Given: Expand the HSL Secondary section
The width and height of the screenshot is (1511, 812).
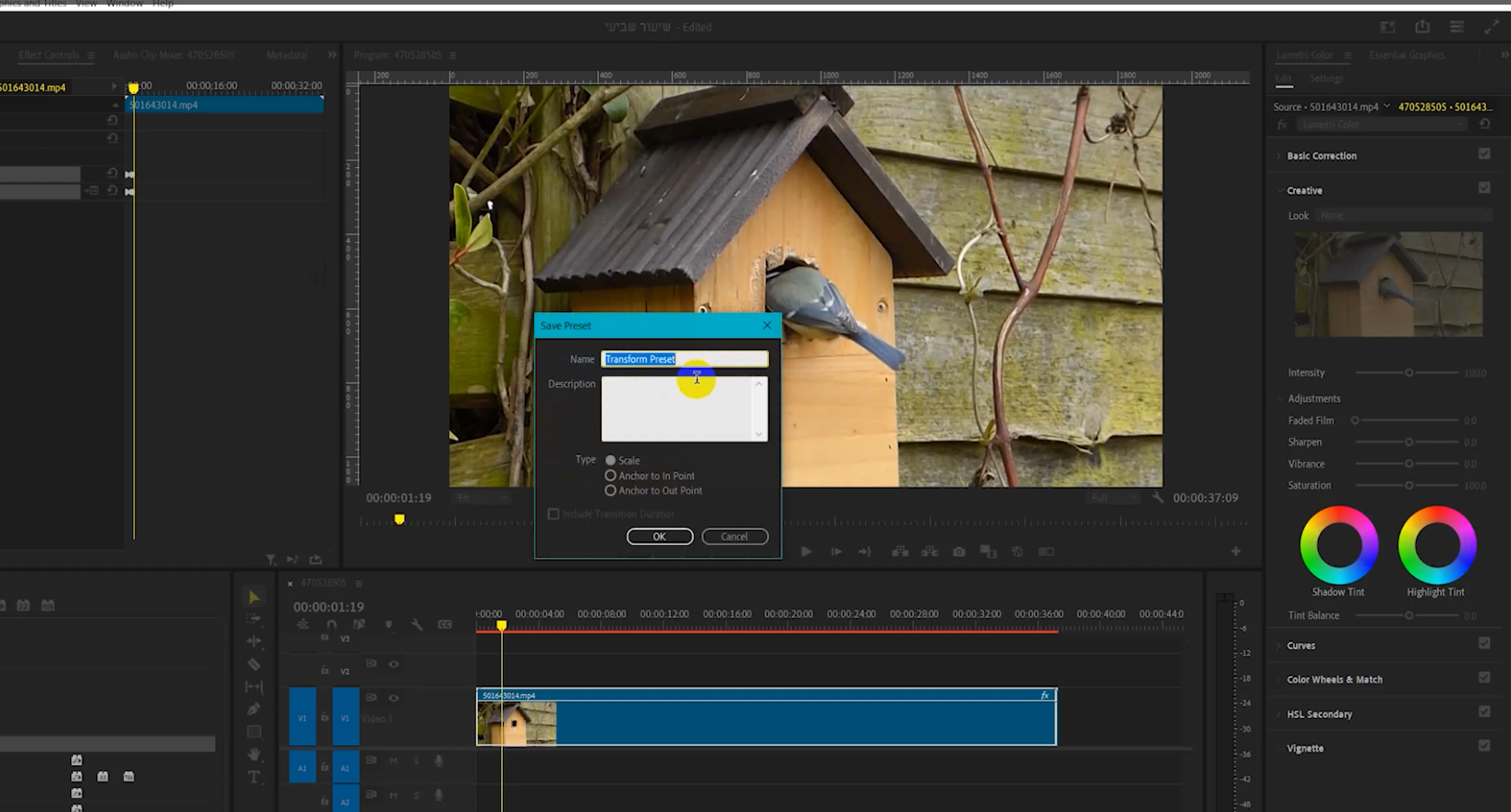Looking at the screenshot, I should [1319, 714].
